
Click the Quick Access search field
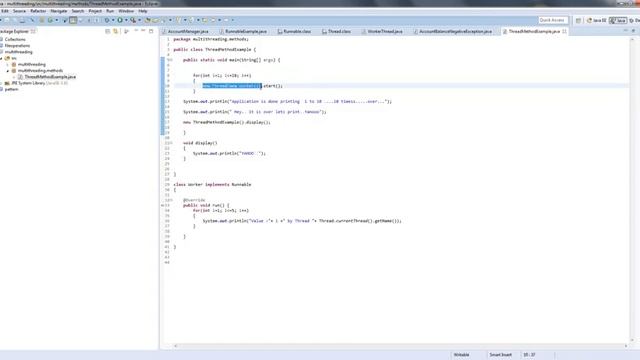point(552,20)
